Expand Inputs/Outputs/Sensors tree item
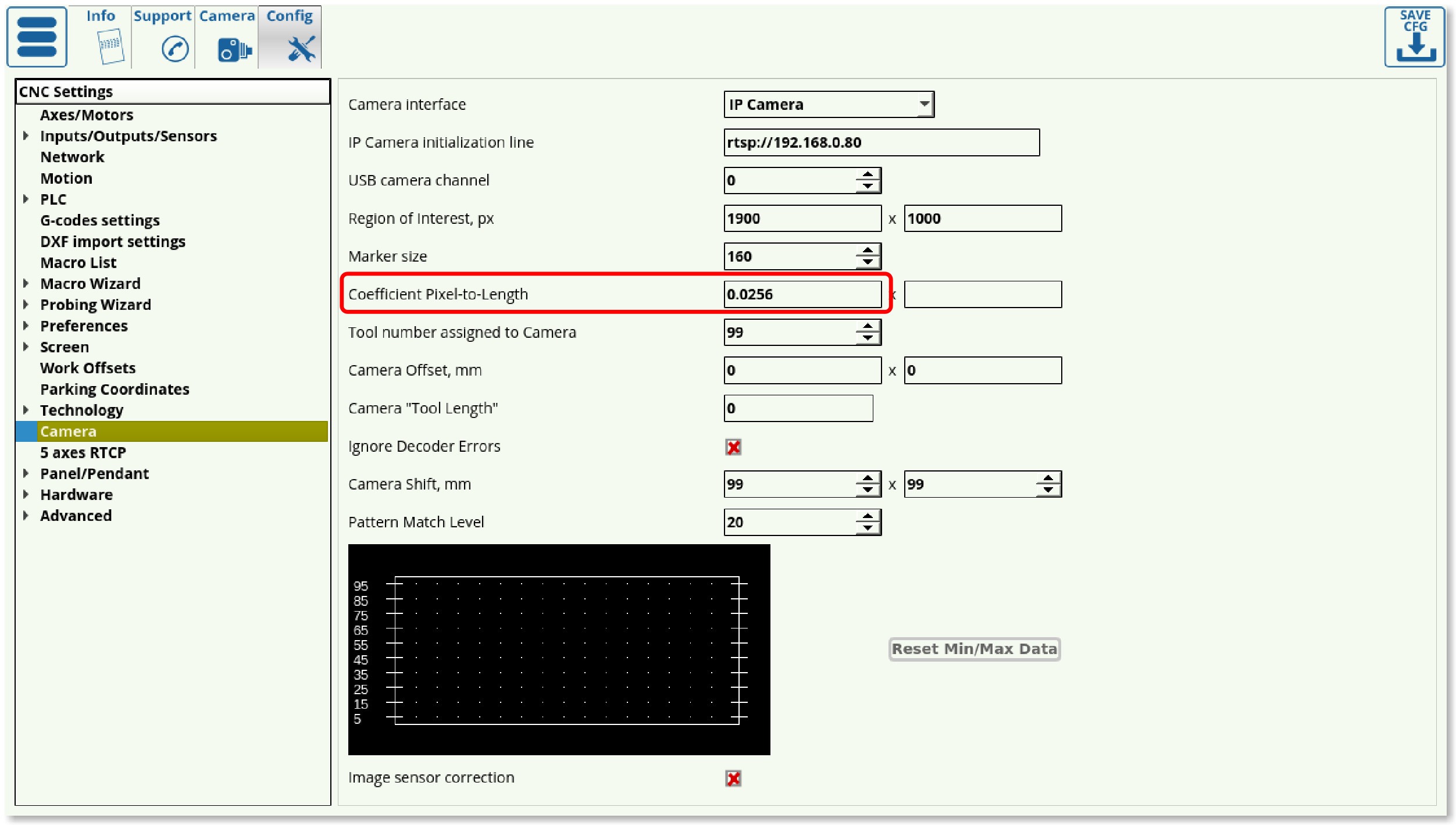This screenshot has width=1456, height=825. pyautogui.click(x=26, y=135)
